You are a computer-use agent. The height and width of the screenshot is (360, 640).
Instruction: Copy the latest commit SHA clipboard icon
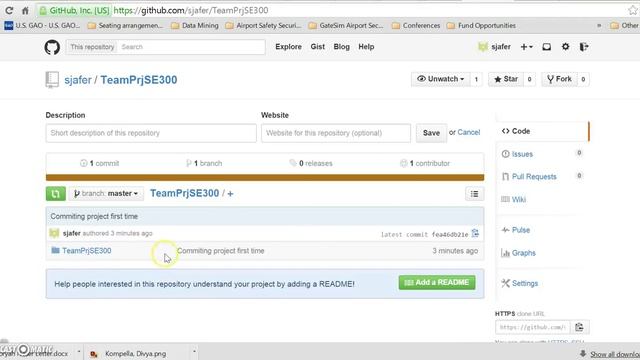475,233
